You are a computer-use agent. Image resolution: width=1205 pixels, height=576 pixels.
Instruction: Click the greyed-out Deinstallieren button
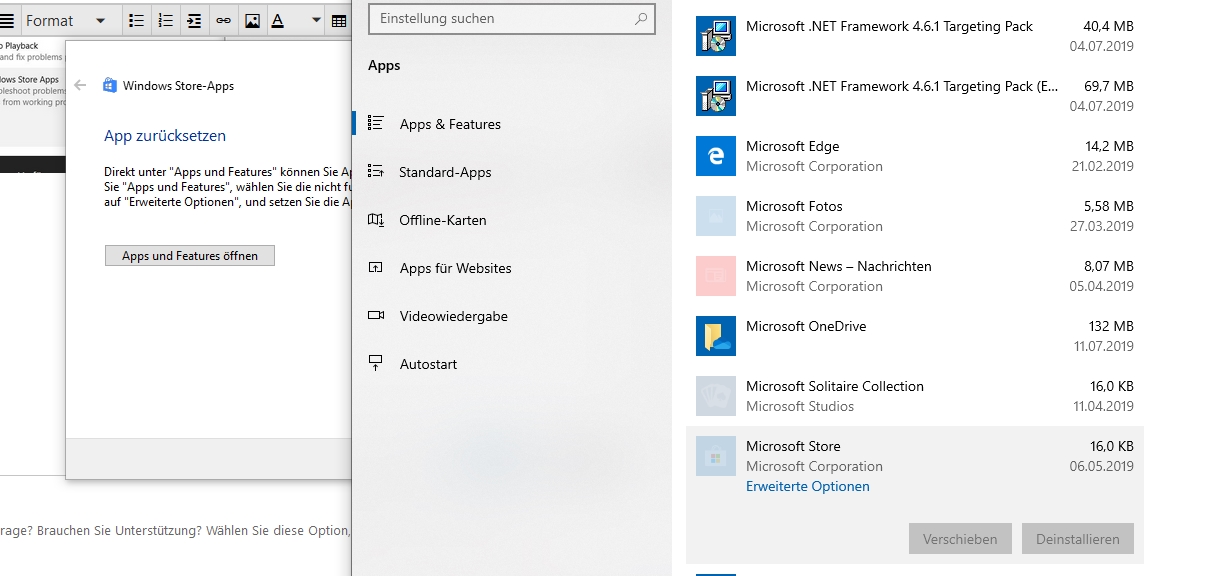(1078, 539)
